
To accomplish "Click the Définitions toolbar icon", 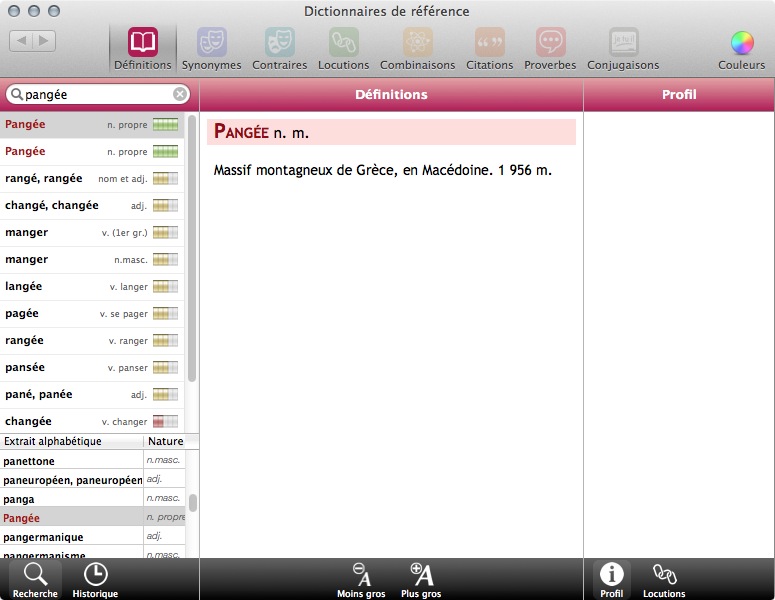I will [x=142, y=48].
